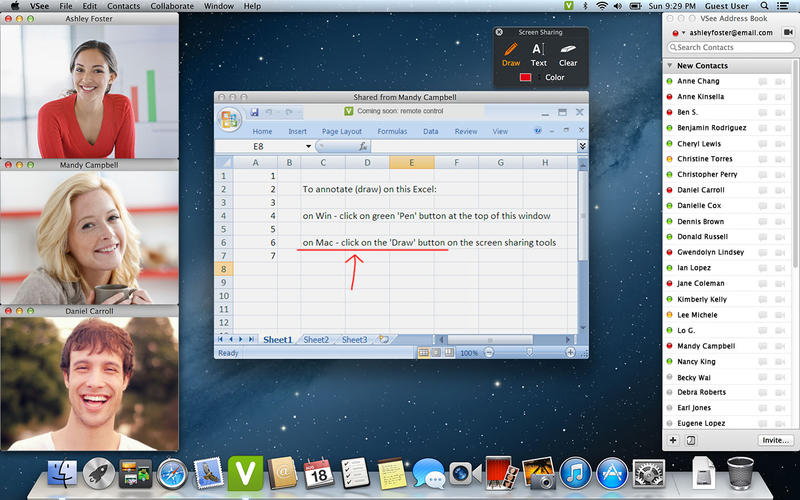Expand the Excel formula bar
800x500 pixels.
point(582,146)
